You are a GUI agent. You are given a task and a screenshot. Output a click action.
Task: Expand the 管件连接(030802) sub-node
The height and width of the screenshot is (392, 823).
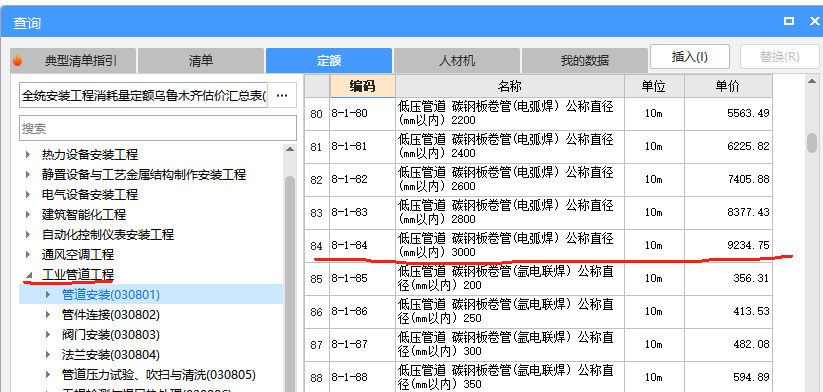point(48,315)
